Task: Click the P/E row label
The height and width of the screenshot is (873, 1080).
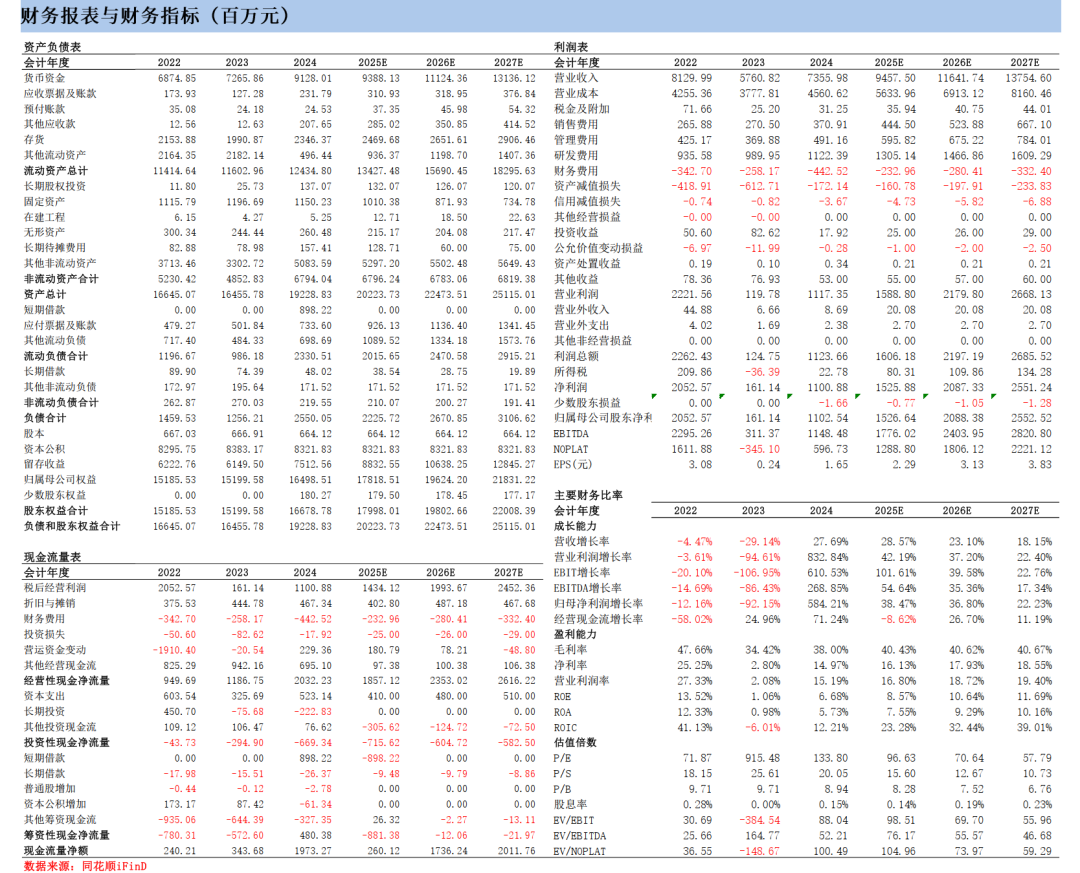Action: coord(562,758)
